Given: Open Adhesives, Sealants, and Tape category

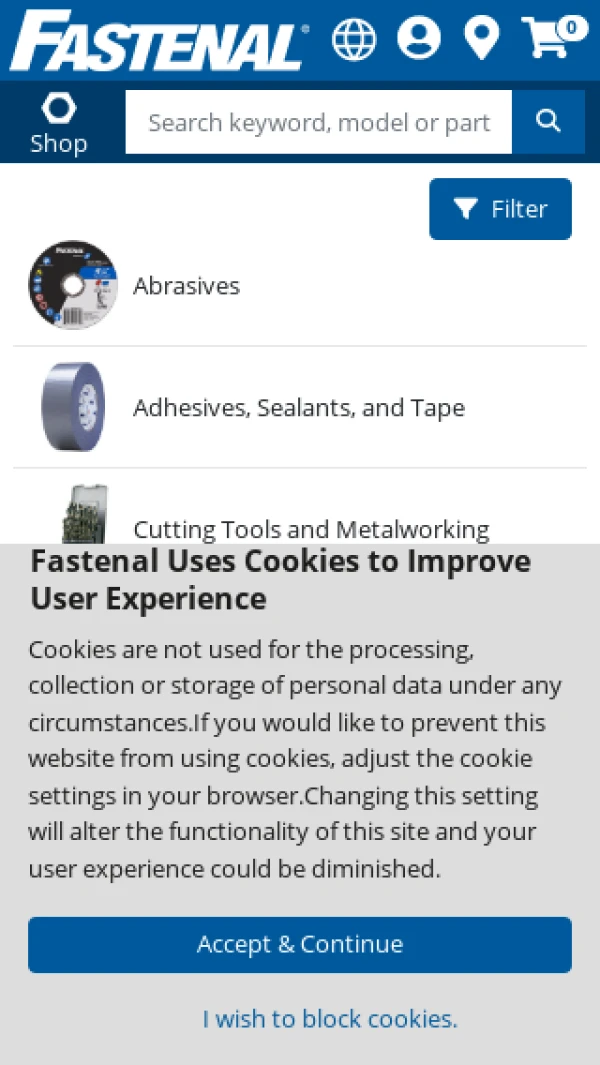Looking at the screenshot, I should 300,408.
